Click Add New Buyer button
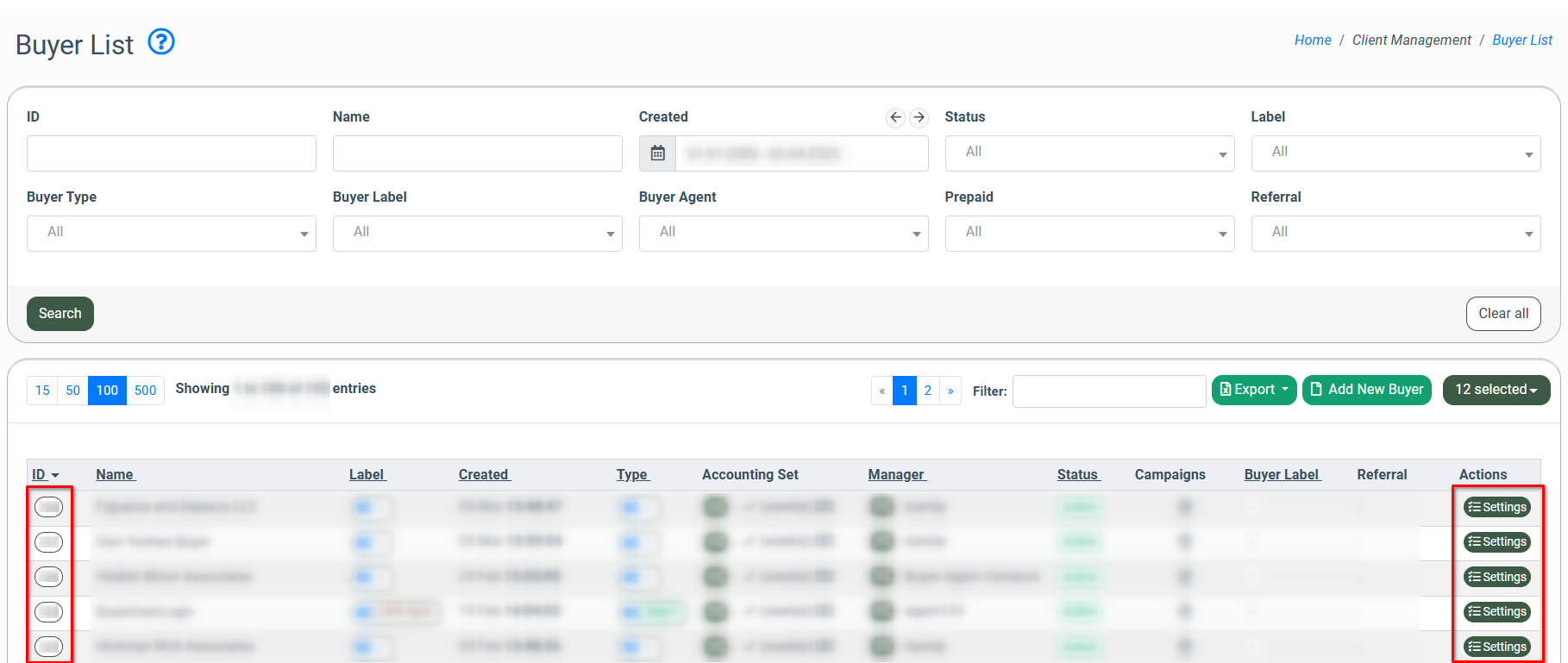Screen dimensions: 1568x663 click(1366, 390)
